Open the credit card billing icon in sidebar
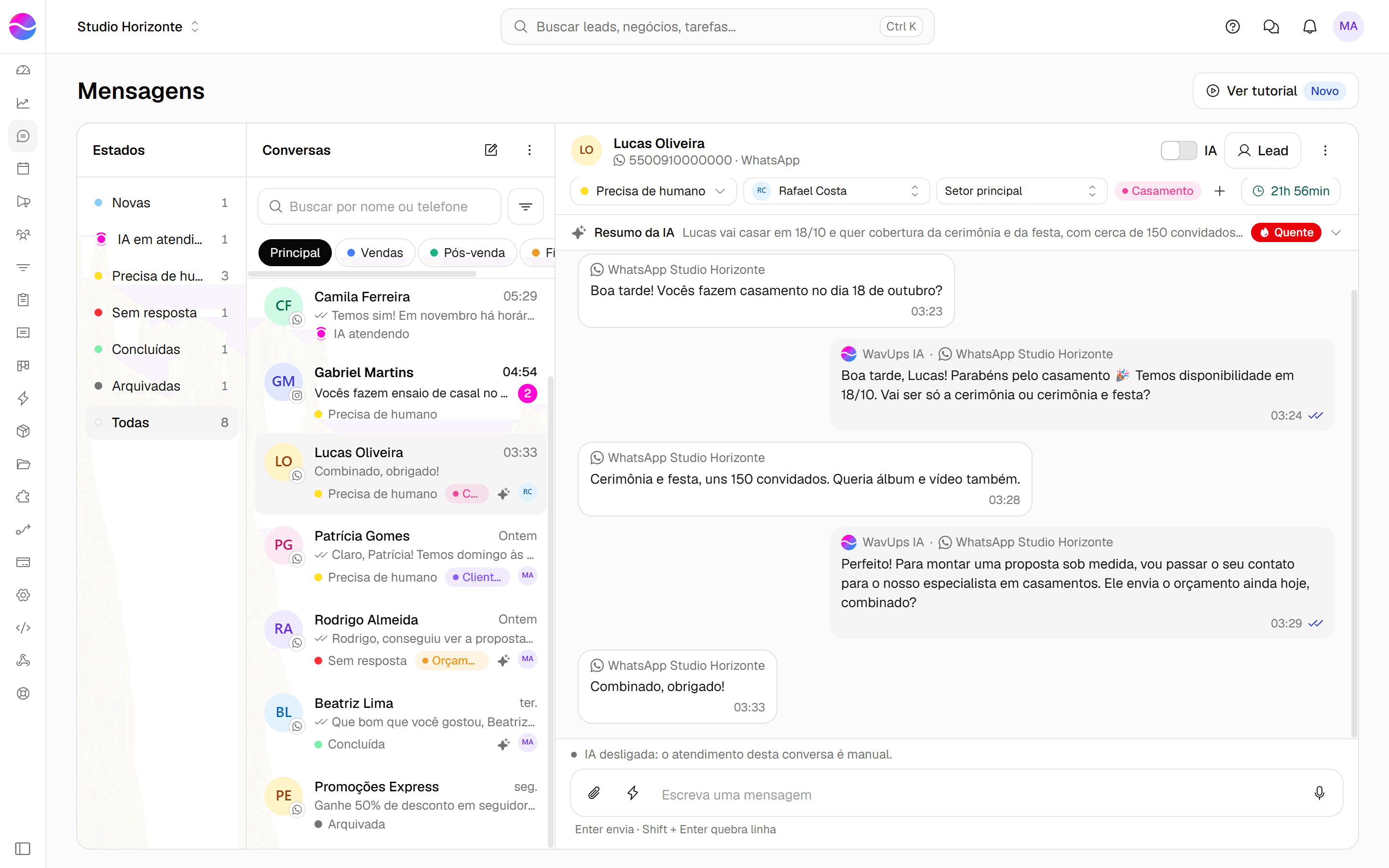This screenshot has width=1389, height=868. click(23, 562)
